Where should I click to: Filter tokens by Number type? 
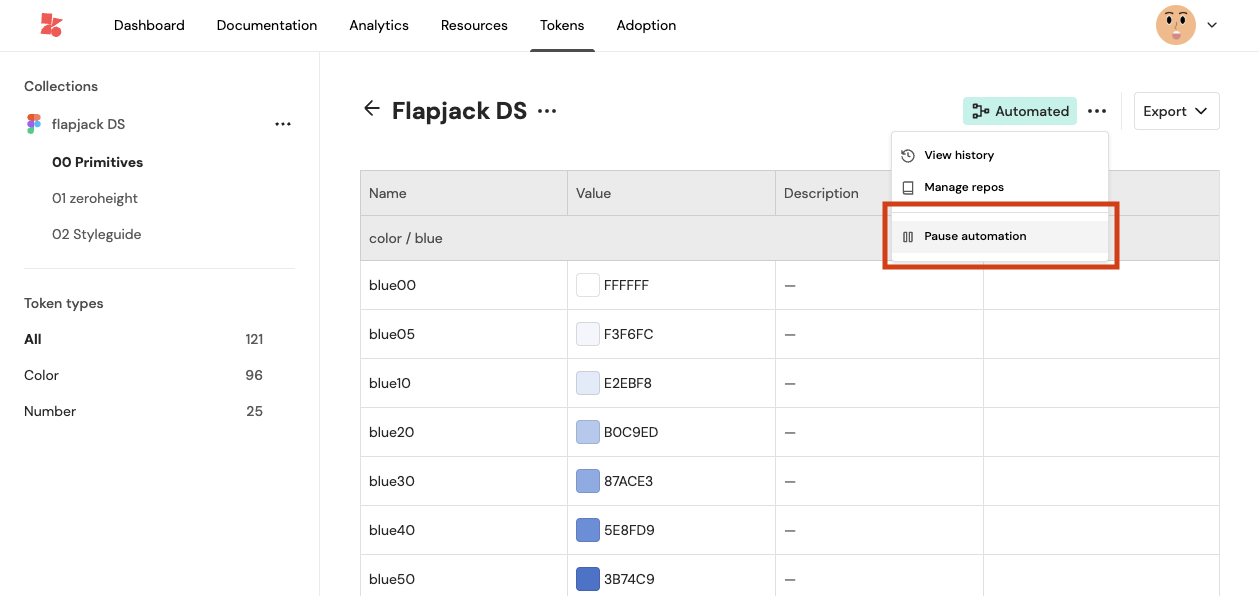[x=50, y=411]
